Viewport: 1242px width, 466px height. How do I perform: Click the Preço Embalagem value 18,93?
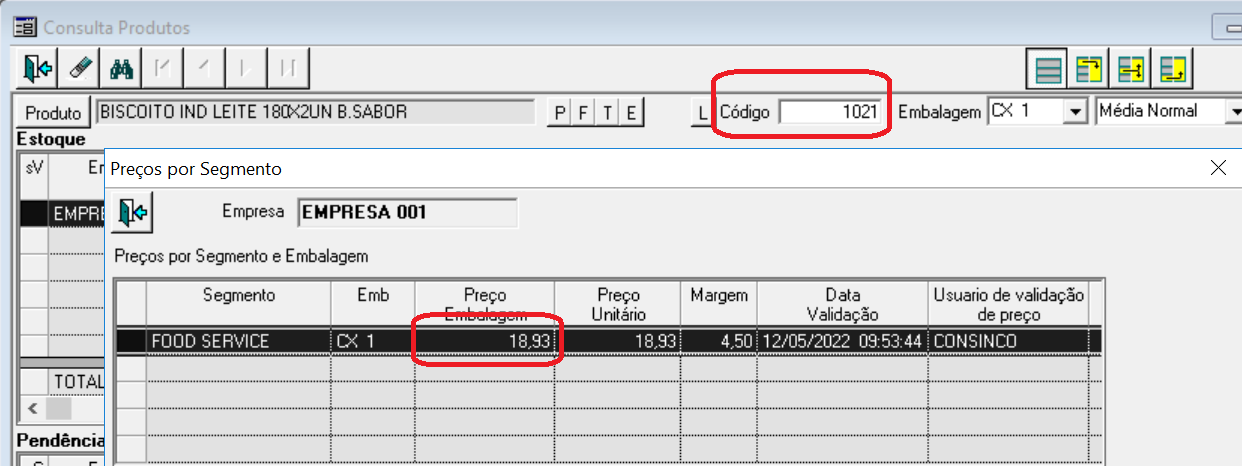click(485, 341)
